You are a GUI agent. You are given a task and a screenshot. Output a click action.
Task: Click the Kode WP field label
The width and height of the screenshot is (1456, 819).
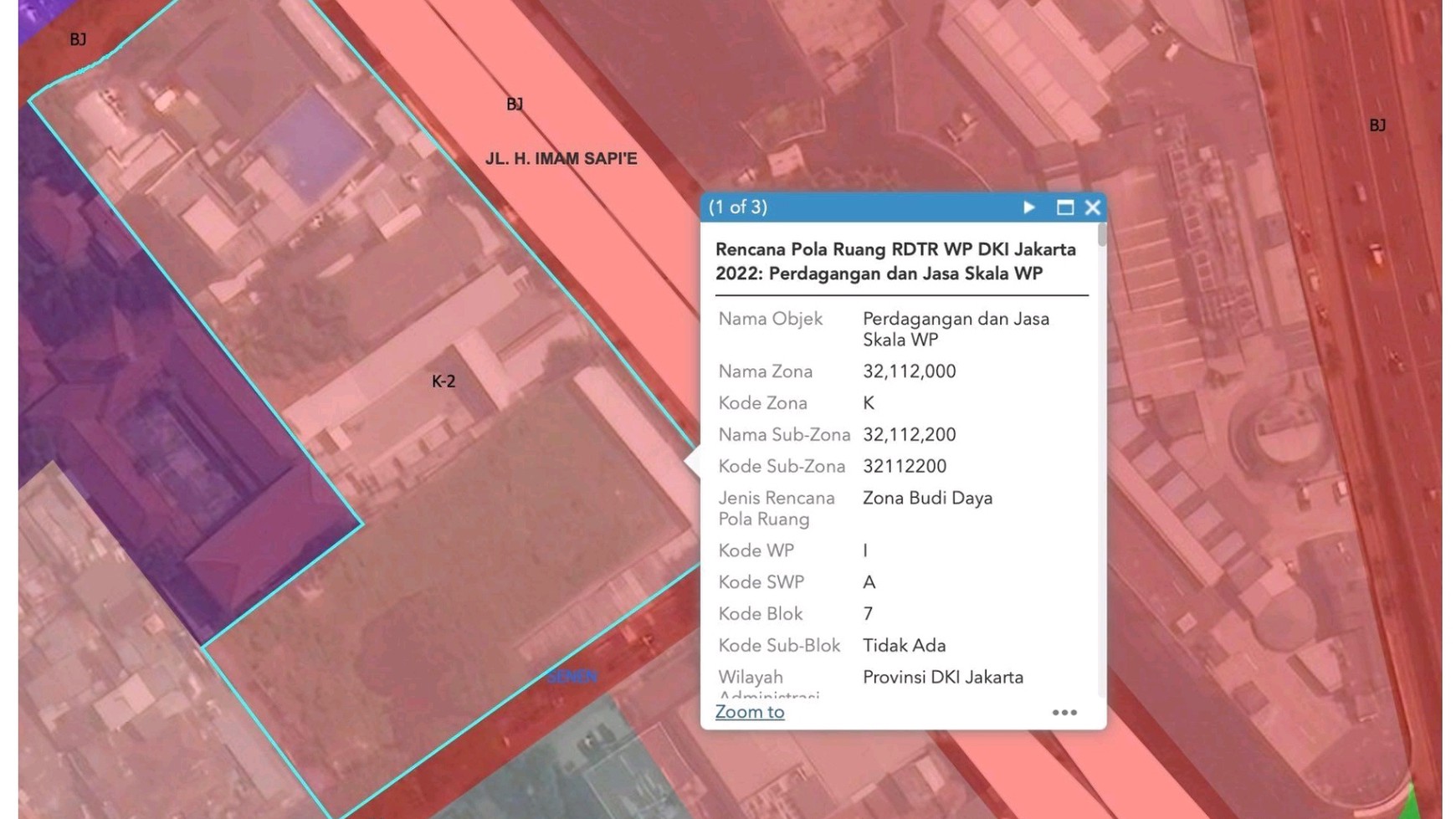tap(756, 550)
